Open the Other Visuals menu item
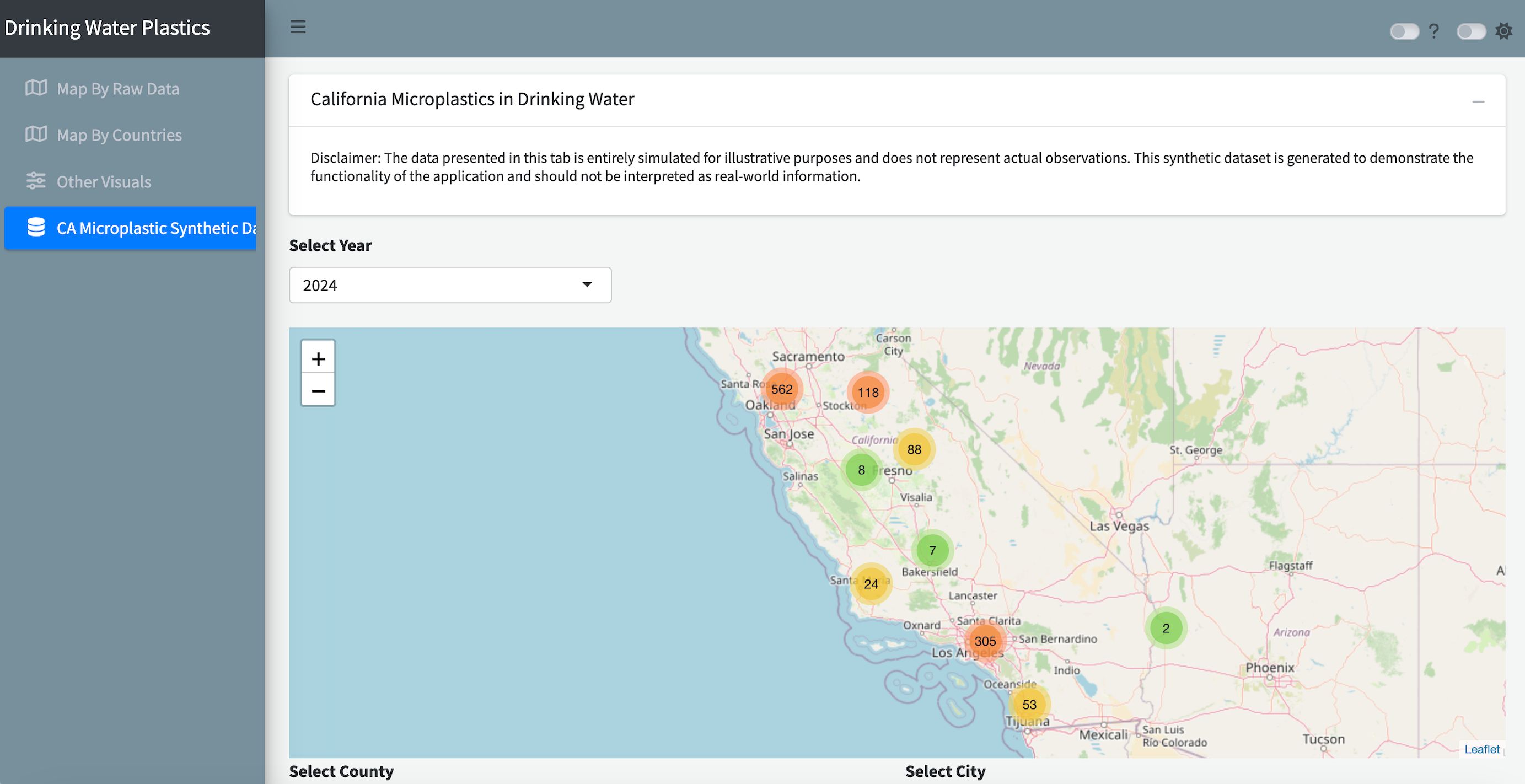 pyautogui.click(x=104, y=181)
